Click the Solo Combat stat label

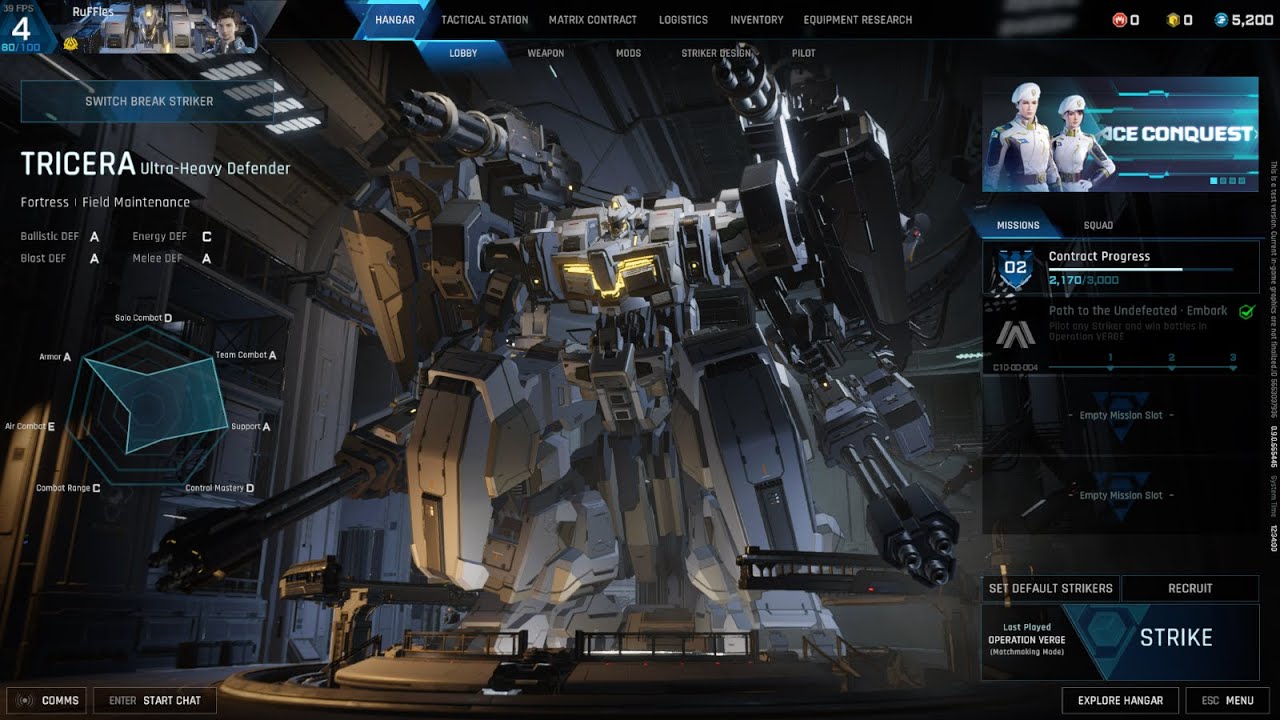coord(143,318)
